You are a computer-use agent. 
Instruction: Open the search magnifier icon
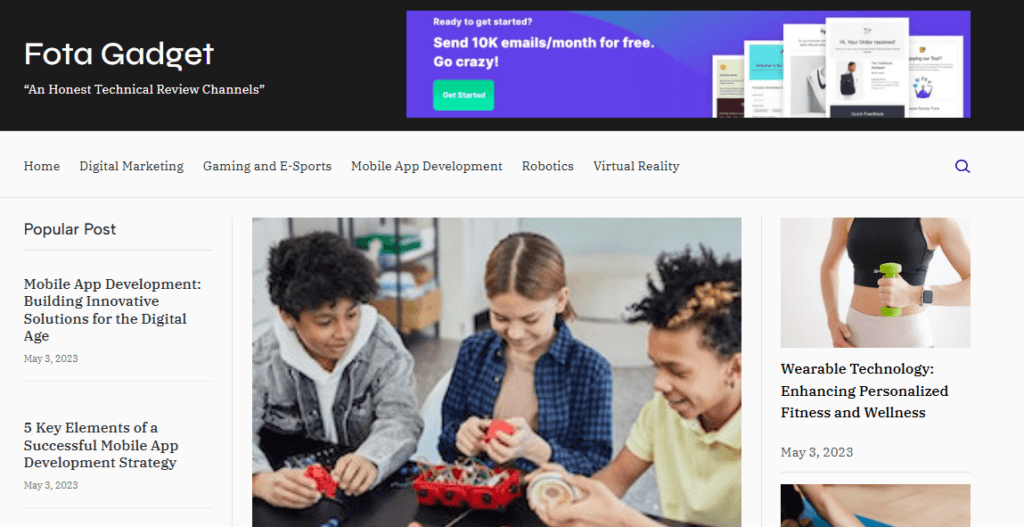(962, 166)
